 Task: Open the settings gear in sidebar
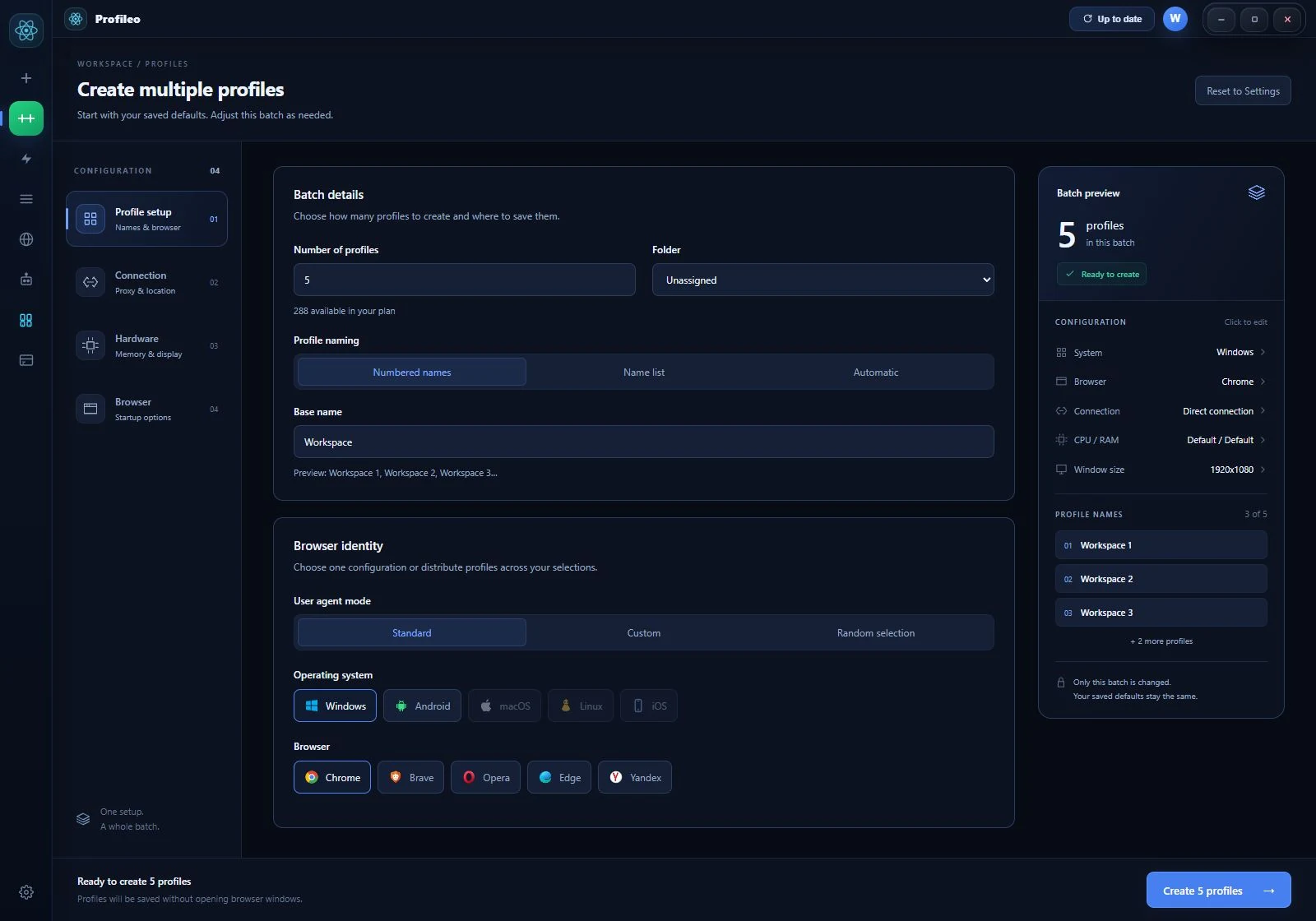click(x=26, y=892)
